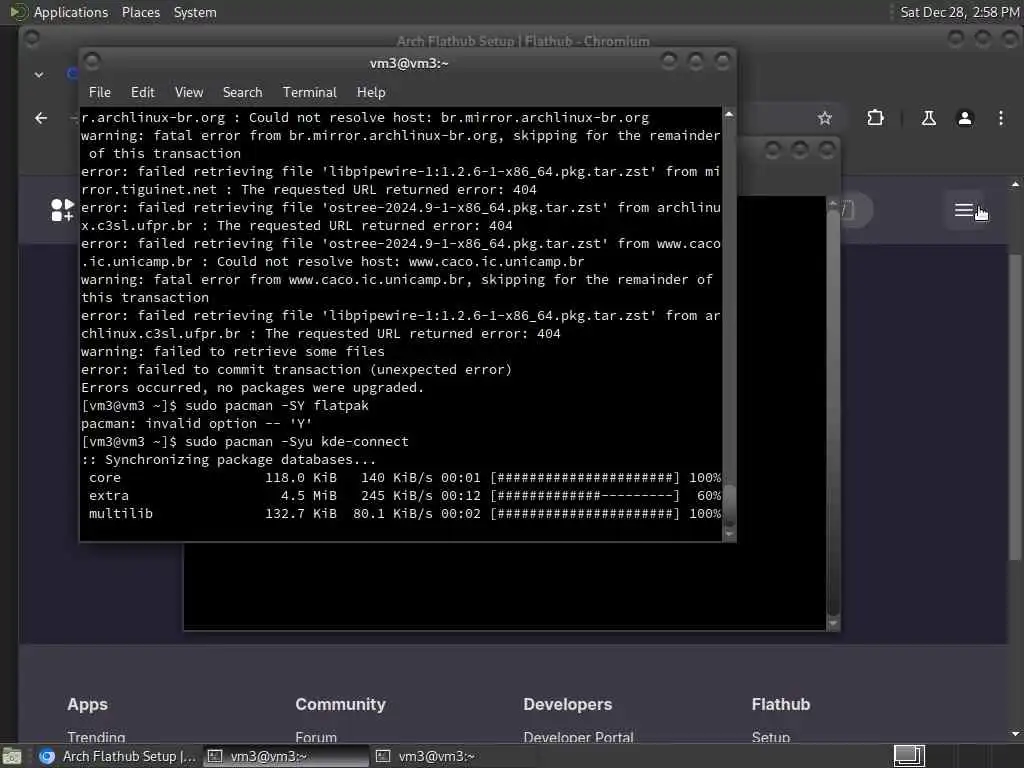Click the 'Community' footer heading
Image resolution: width=1024 pixels, height=768 pixels.
coord(340,705)
